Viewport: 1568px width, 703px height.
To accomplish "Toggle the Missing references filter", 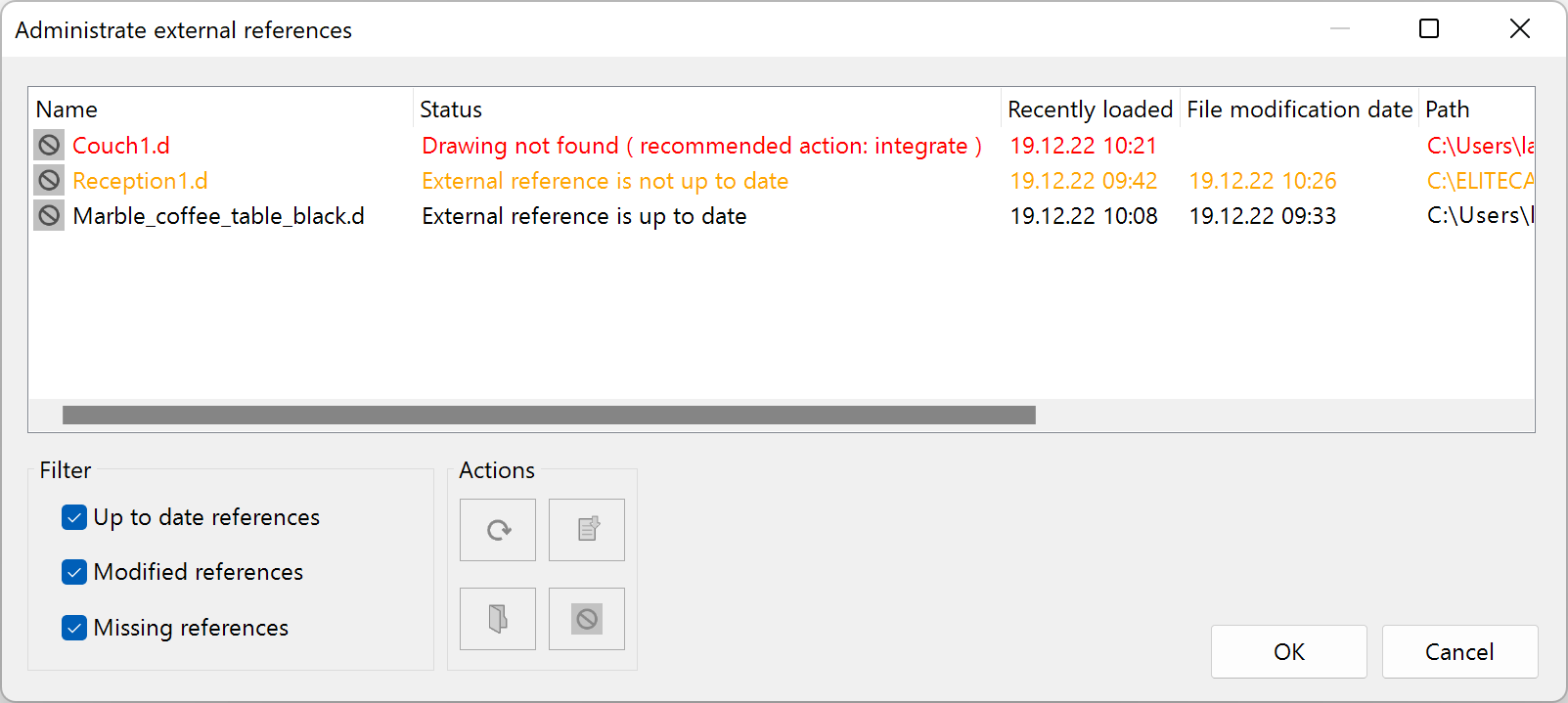I will point(73,628).
